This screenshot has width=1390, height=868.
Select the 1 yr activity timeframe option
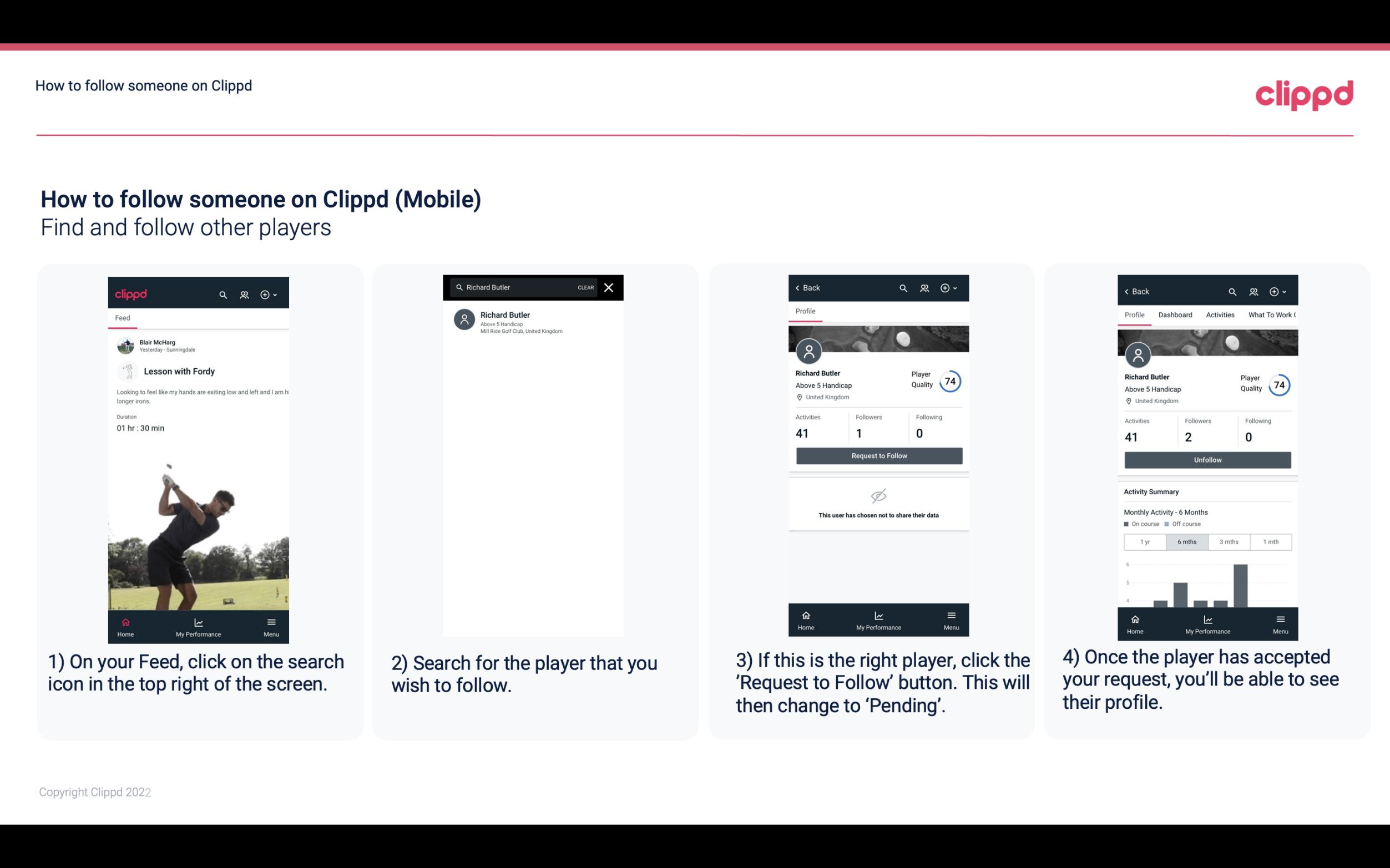coord(1144,541)
